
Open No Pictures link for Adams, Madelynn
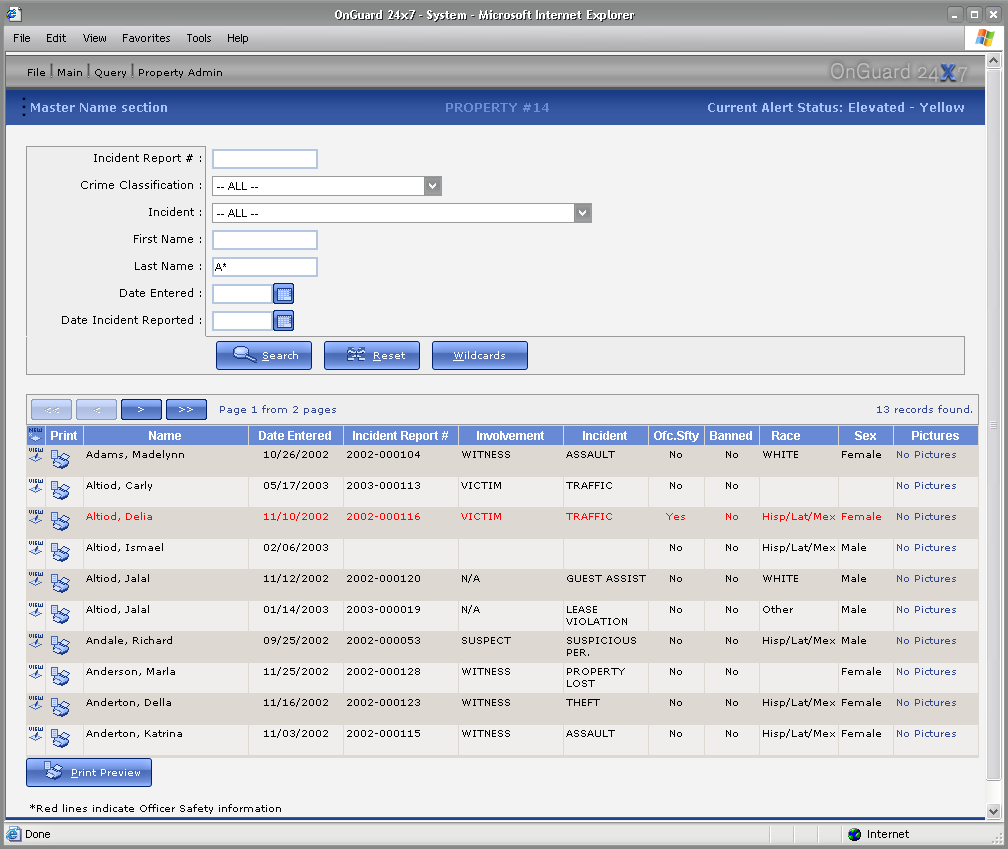click(x=926, y=454)
